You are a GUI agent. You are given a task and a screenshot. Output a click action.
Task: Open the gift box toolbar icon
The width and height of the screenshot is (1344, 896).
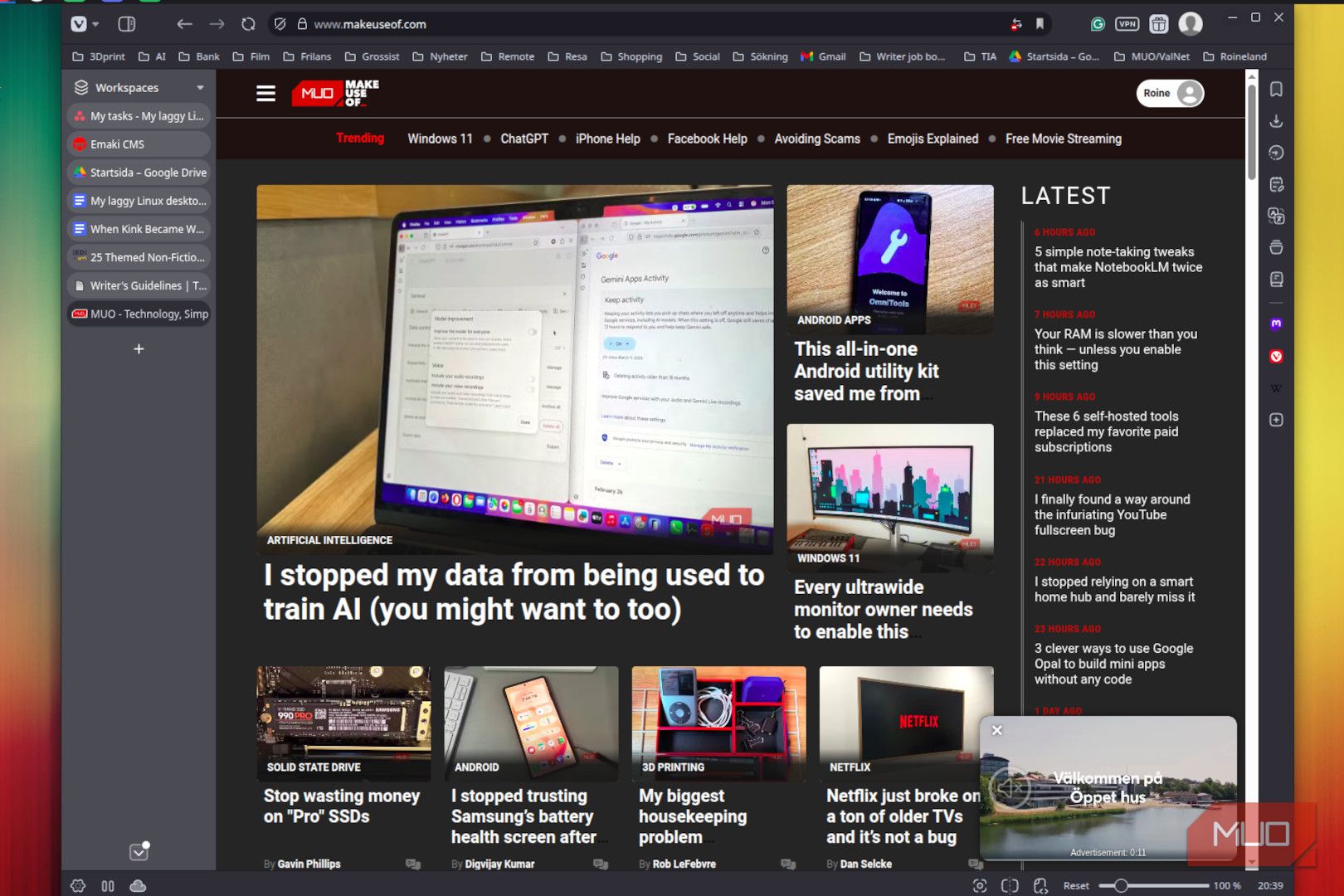tap(1159, 24)
